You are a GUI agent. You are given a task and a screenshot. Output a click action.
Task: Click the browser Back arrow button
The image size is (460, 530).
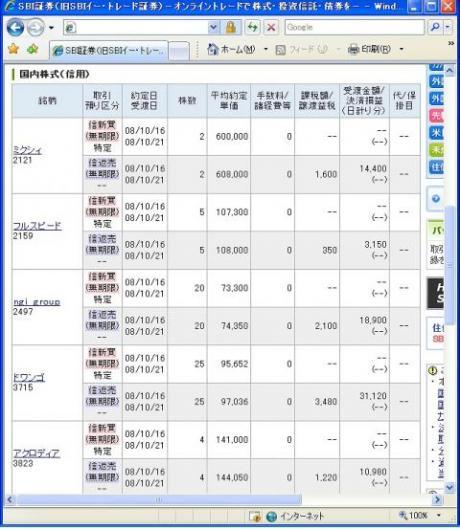coord(15,27)
